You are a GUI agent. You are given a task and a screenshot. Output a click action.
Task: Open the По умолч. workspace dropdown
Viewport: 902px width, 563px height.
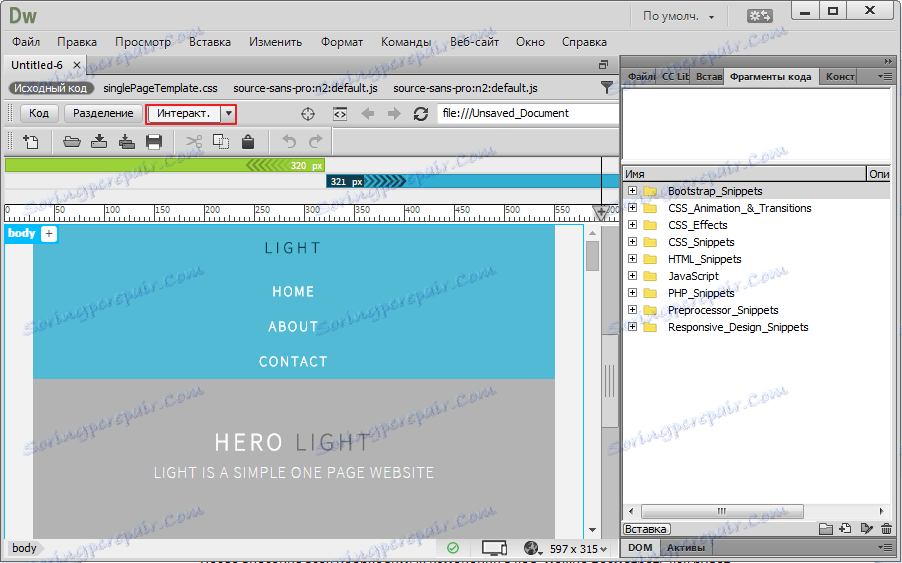(679, 16)
